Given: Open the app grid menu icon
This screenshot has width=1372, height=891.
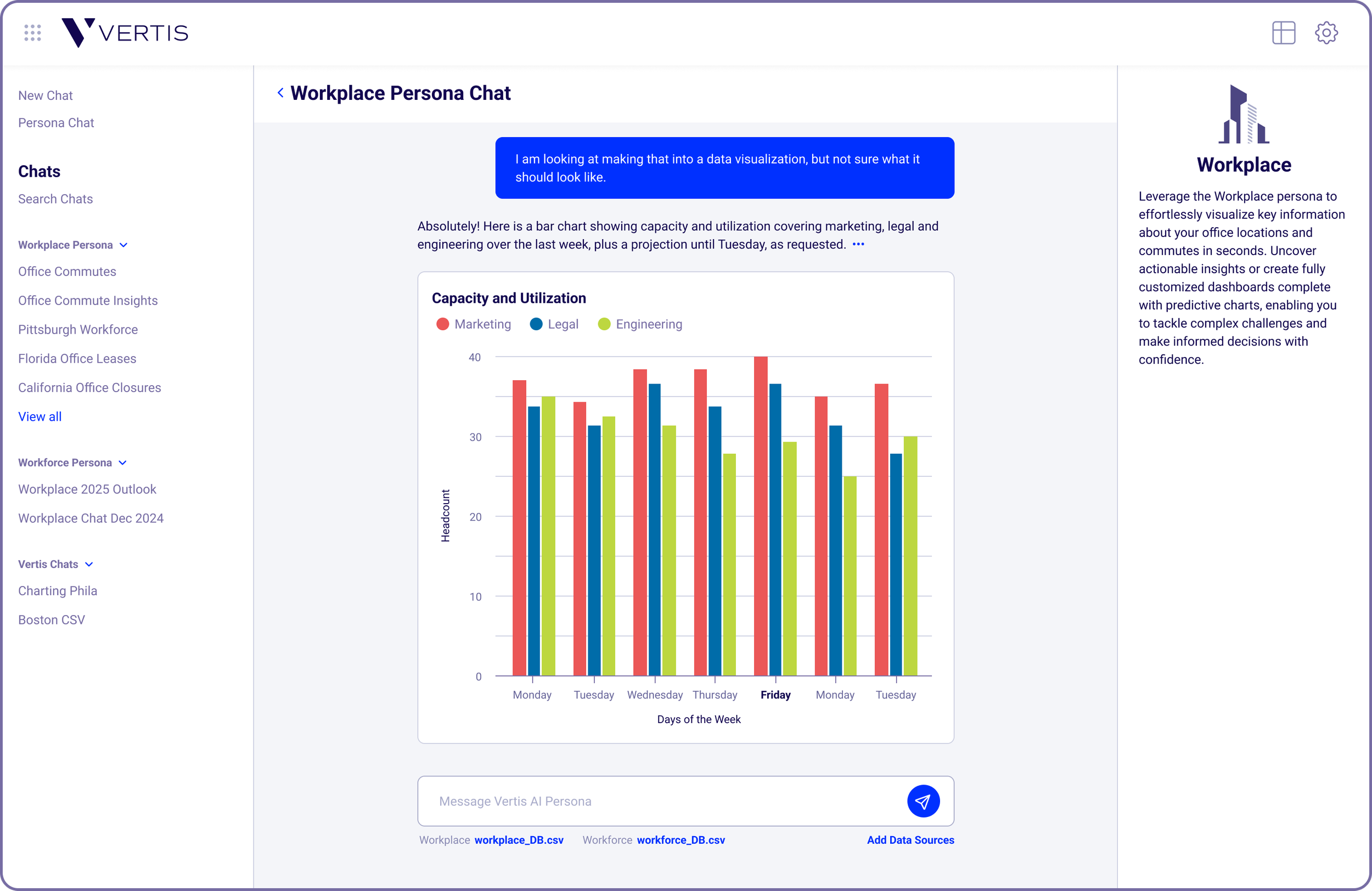Looking at the screenshot, I should coord(32,33).
